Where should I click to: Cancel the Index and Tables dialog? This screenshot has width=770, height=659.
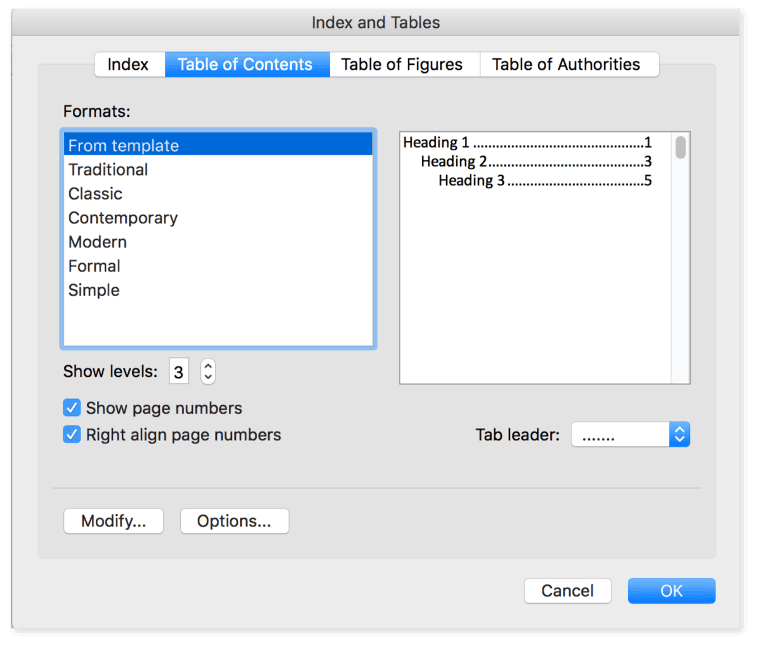(567, 591)
